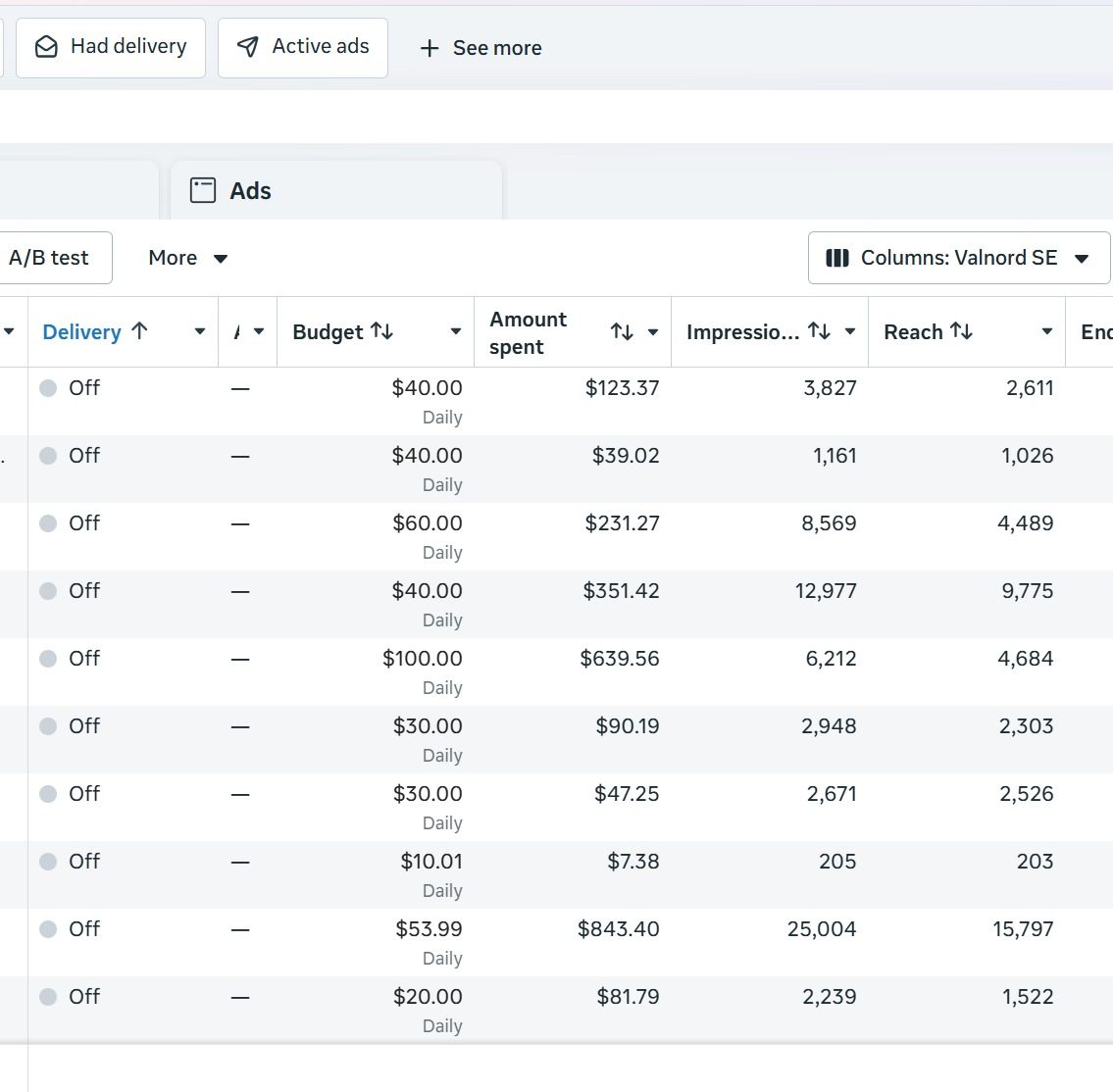Click the Off status dot for $39.02 row

point(47,456)
